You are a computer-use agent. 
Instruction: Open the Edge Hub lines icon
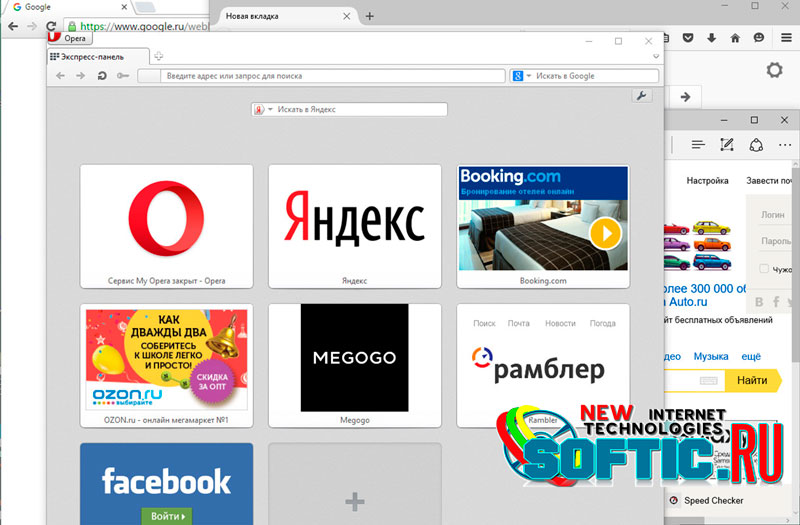click(698, 145)
